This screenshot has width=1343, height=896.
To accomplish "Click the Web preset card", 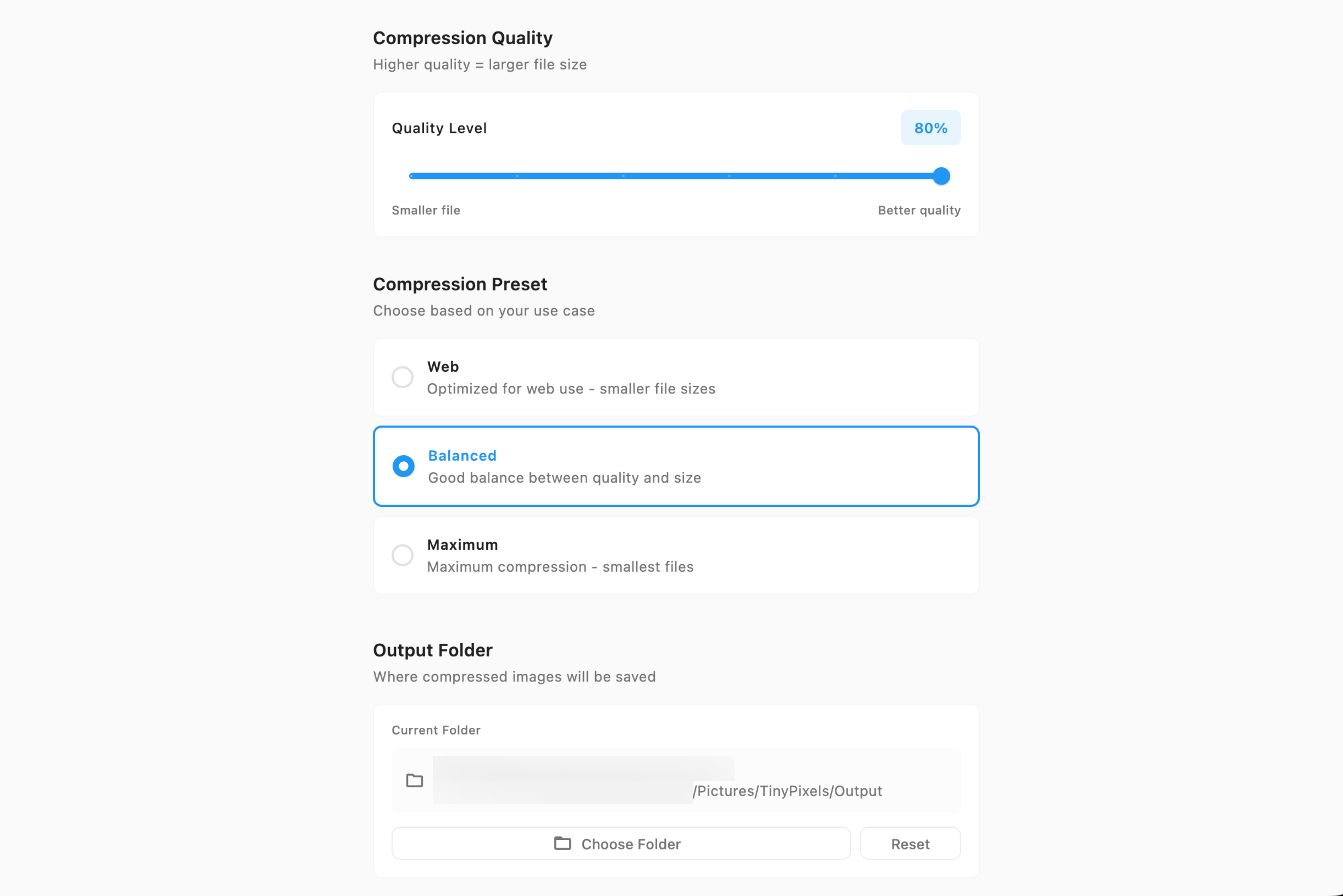I will pyautogui.click(x=675, y=377).
